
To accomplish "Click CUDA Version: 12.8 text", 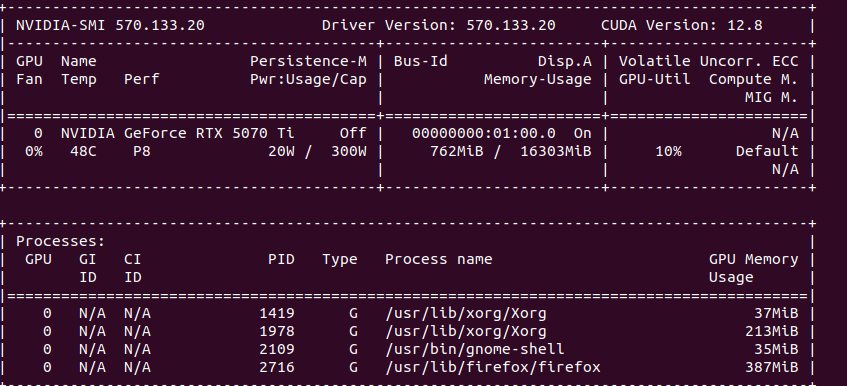I will pos(682,25).
